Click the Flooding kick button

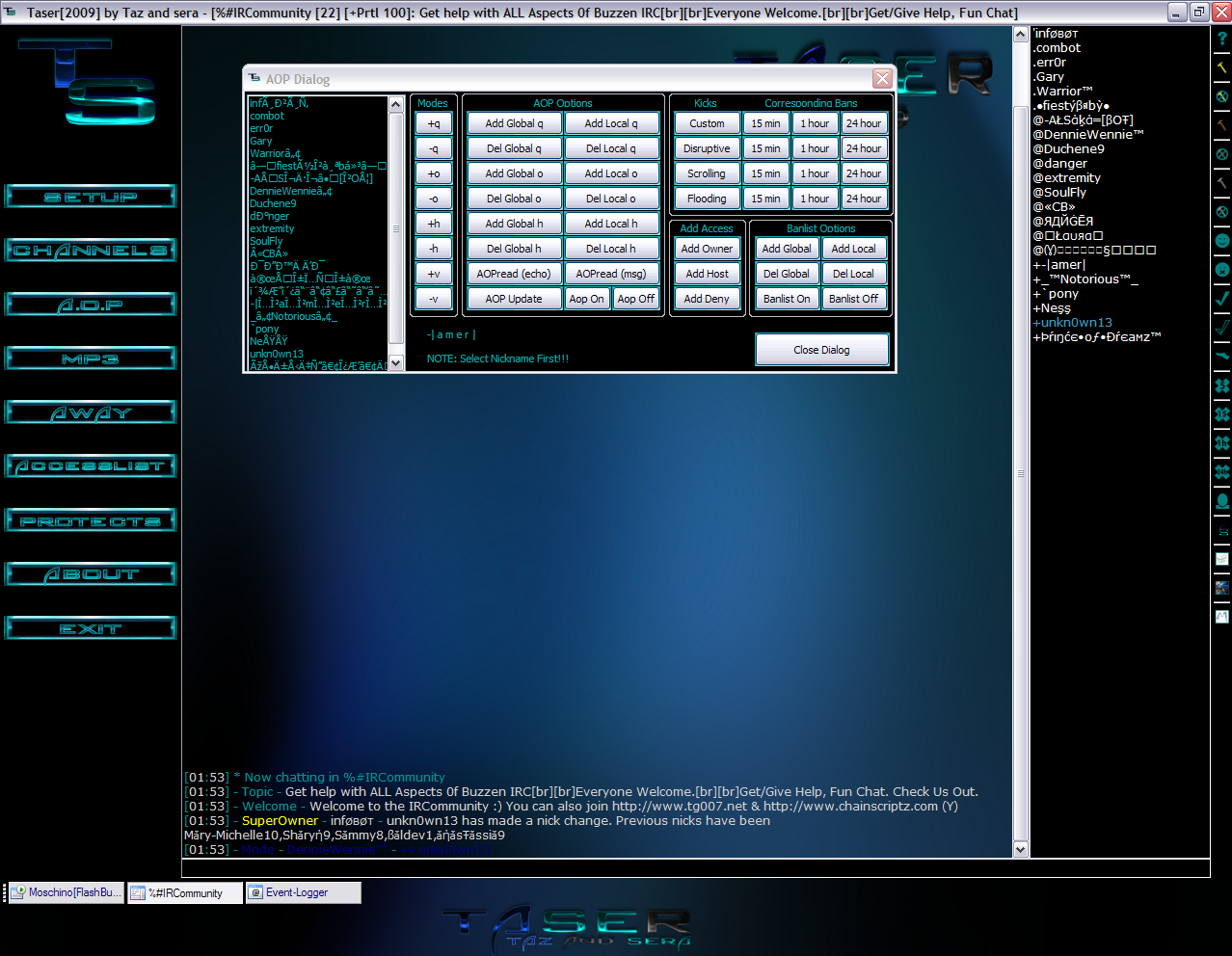coord(707,199)
